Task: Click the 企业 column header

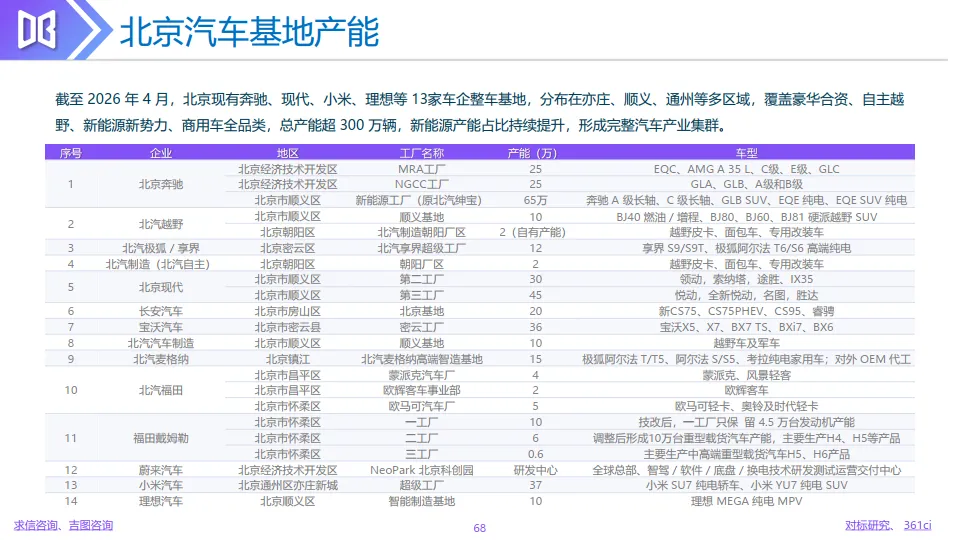Action: (160, 153)
